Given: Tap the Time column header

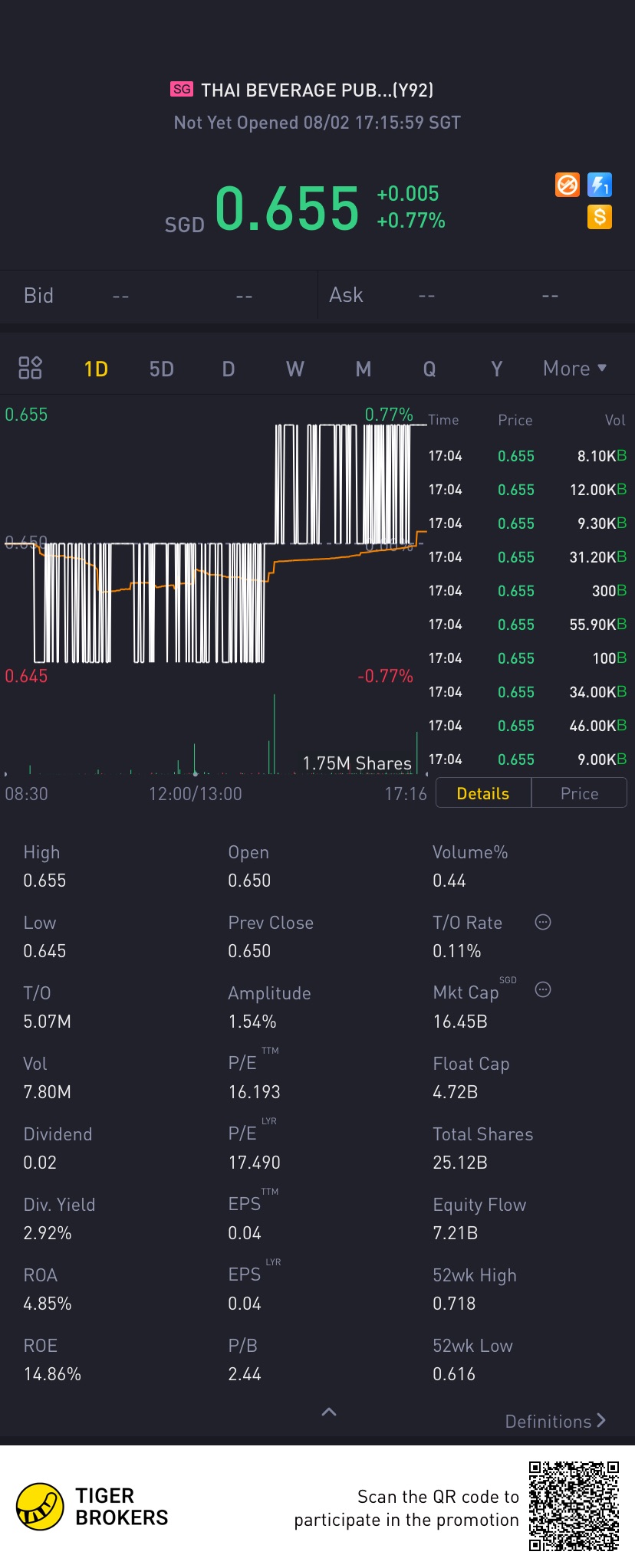Looking at the screenshot, I should tap(443, 420).
